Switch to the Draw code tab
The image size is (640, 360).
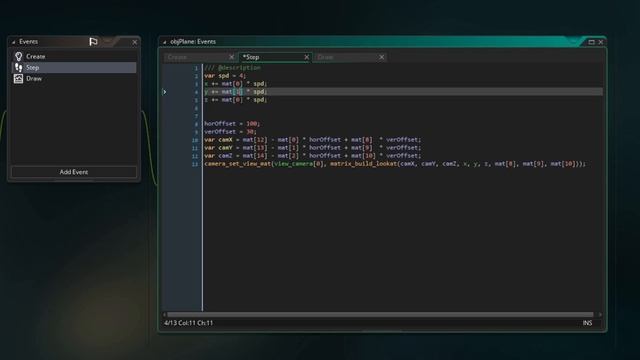pos(350,57)
